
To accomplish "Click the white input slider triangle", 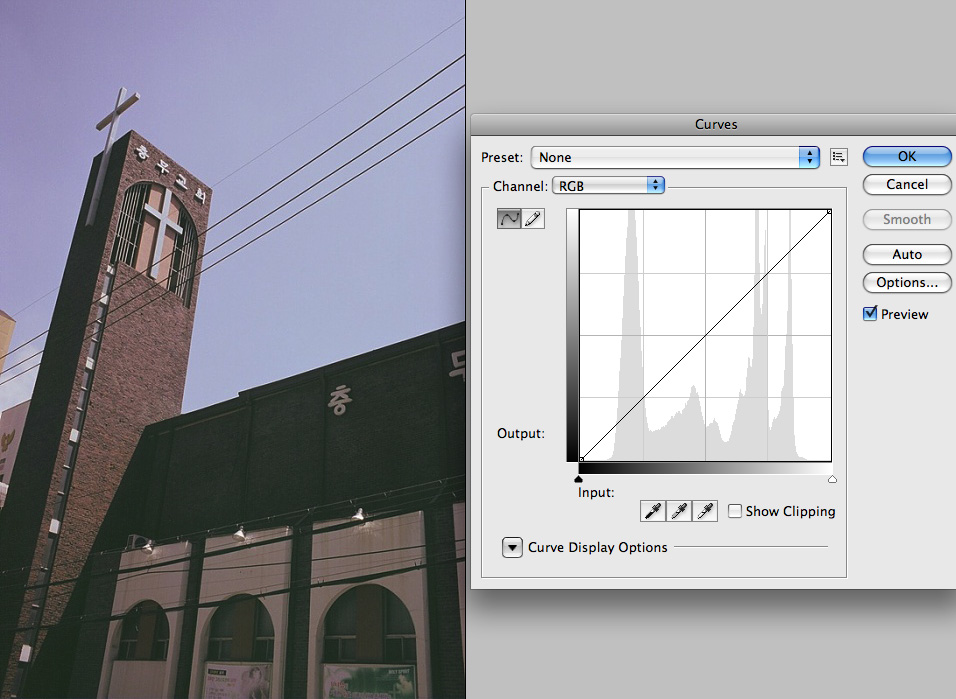I will point(832,480).
